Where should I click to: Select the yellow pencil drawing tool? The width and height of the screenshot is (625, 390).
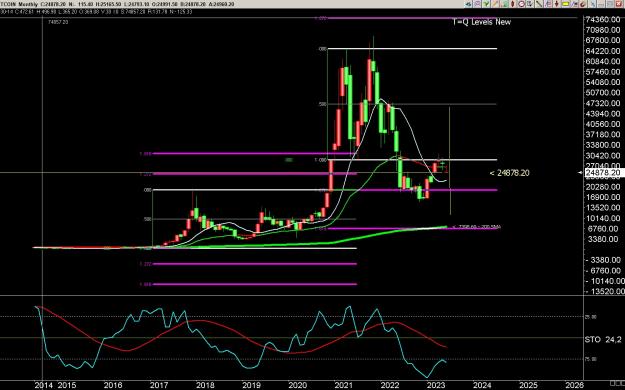[x=495, y=4]
